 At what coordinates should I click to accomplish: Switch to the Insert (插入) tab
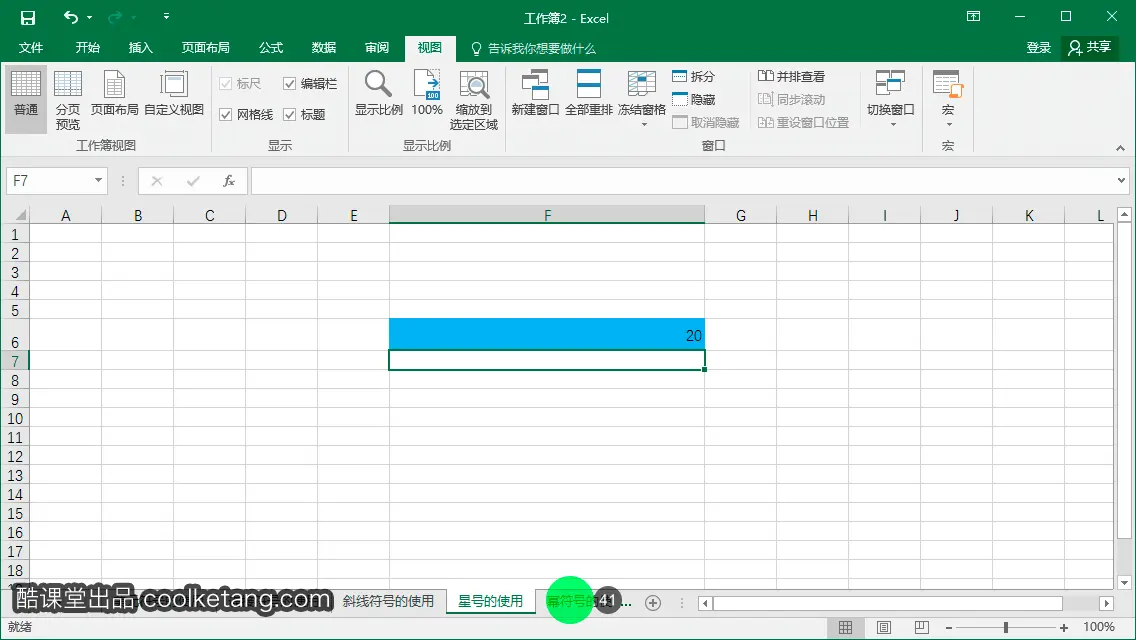coord(141,48)
